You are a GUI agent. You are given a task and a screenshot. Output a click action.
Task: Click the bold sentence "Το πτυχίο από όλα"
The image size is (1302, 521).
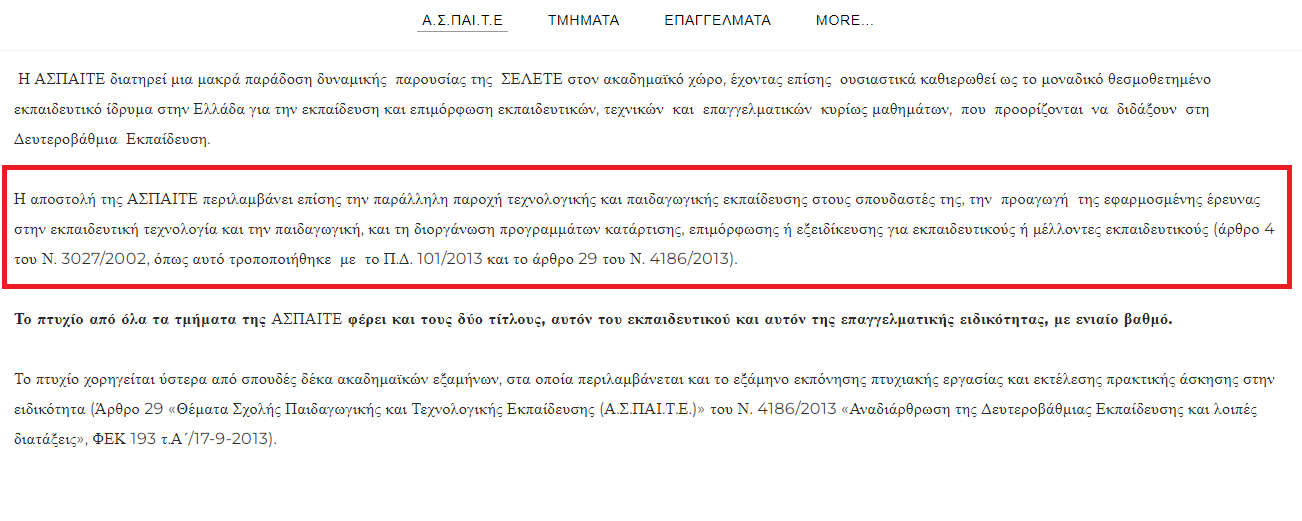pos(593,319)
